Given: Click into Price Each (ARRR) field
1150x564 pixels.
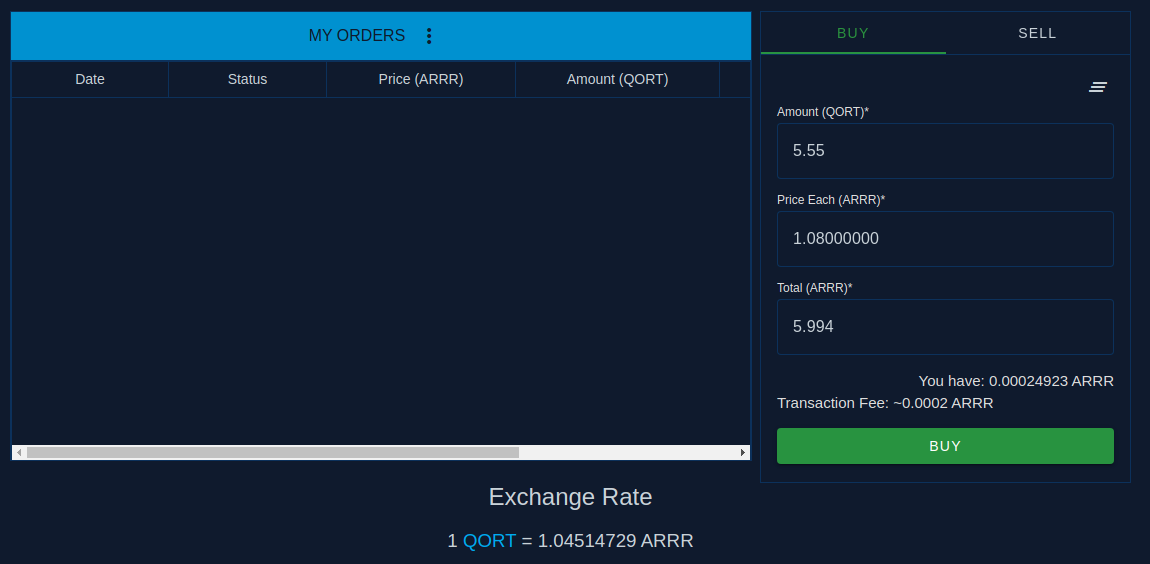Looking at the screenshot, I should [x=945, y=239].
